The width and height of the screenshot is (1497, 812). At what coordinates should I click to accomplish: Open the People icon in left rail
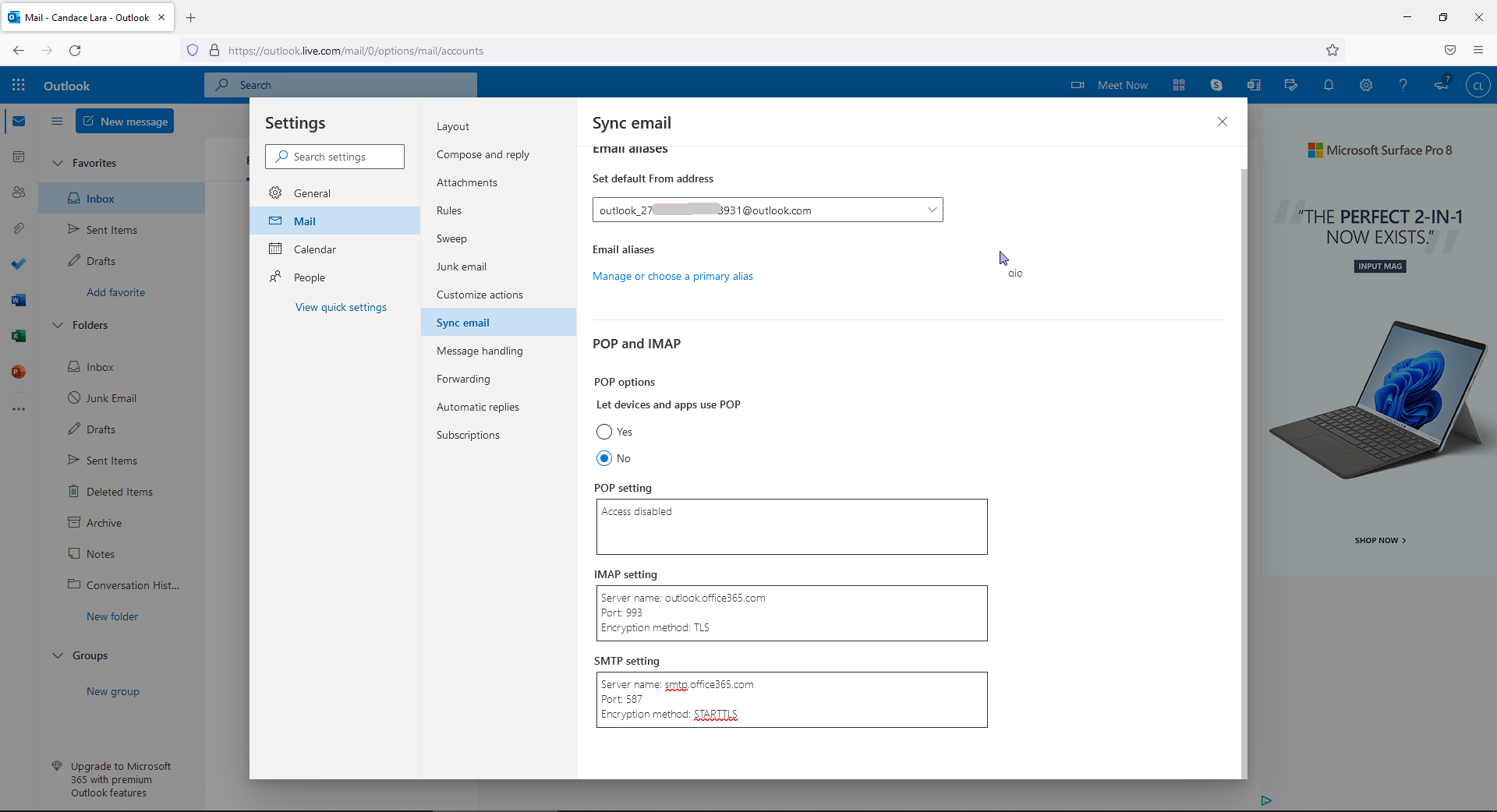coord(19,192)
